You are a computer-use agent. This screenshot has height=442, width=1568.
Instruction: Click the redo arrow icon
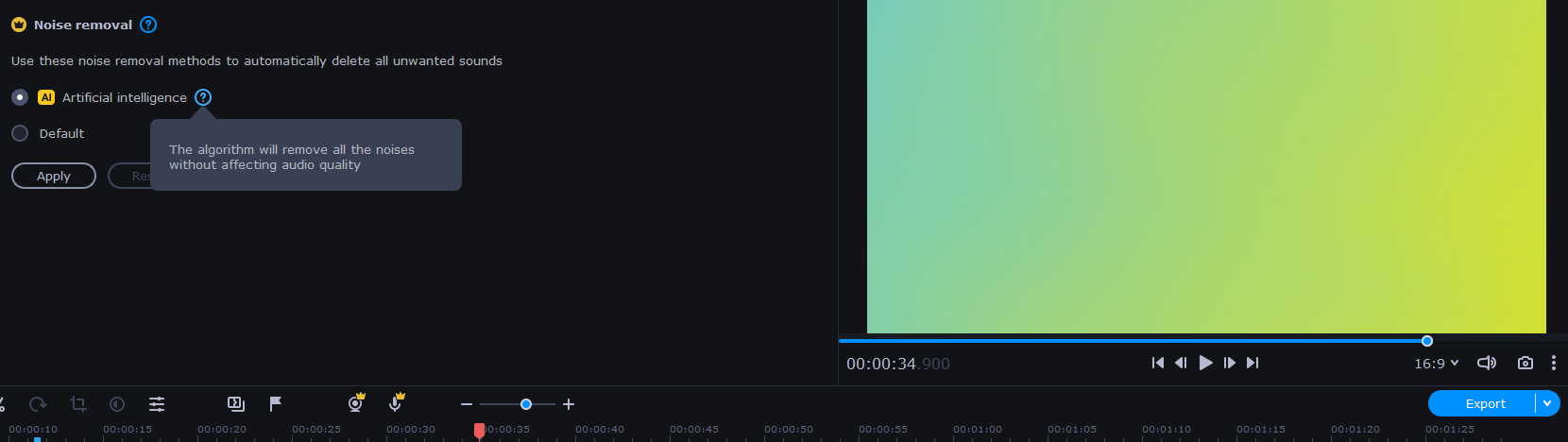(x=38, y=404)
